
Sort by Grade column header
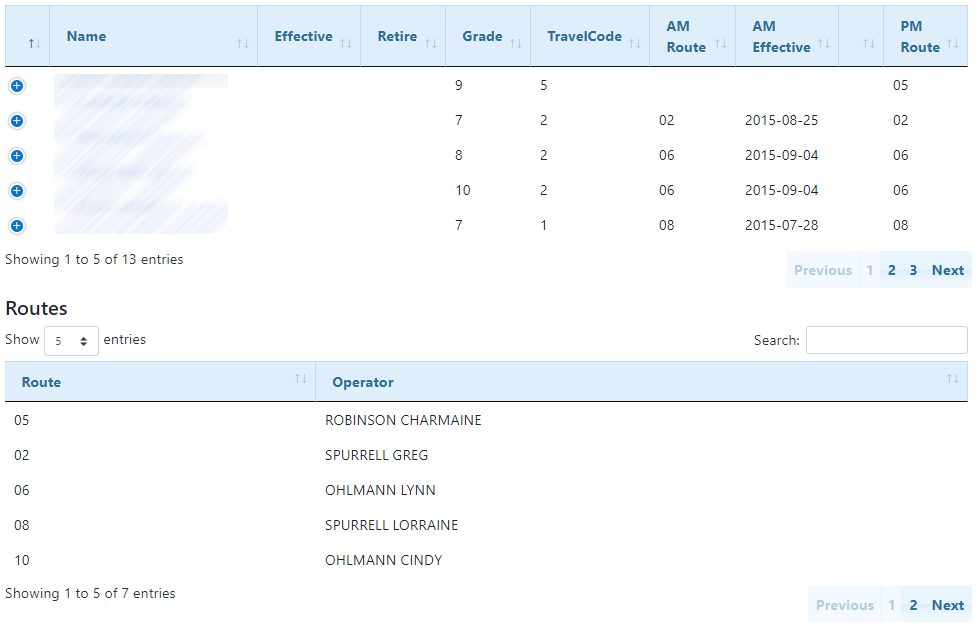[x=487, y=37]
